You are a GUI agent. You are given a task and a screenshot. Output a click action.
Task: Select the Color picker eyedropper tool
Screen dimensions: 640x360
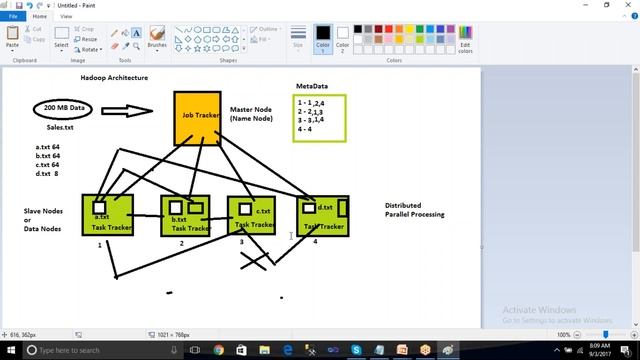[126, 46]
